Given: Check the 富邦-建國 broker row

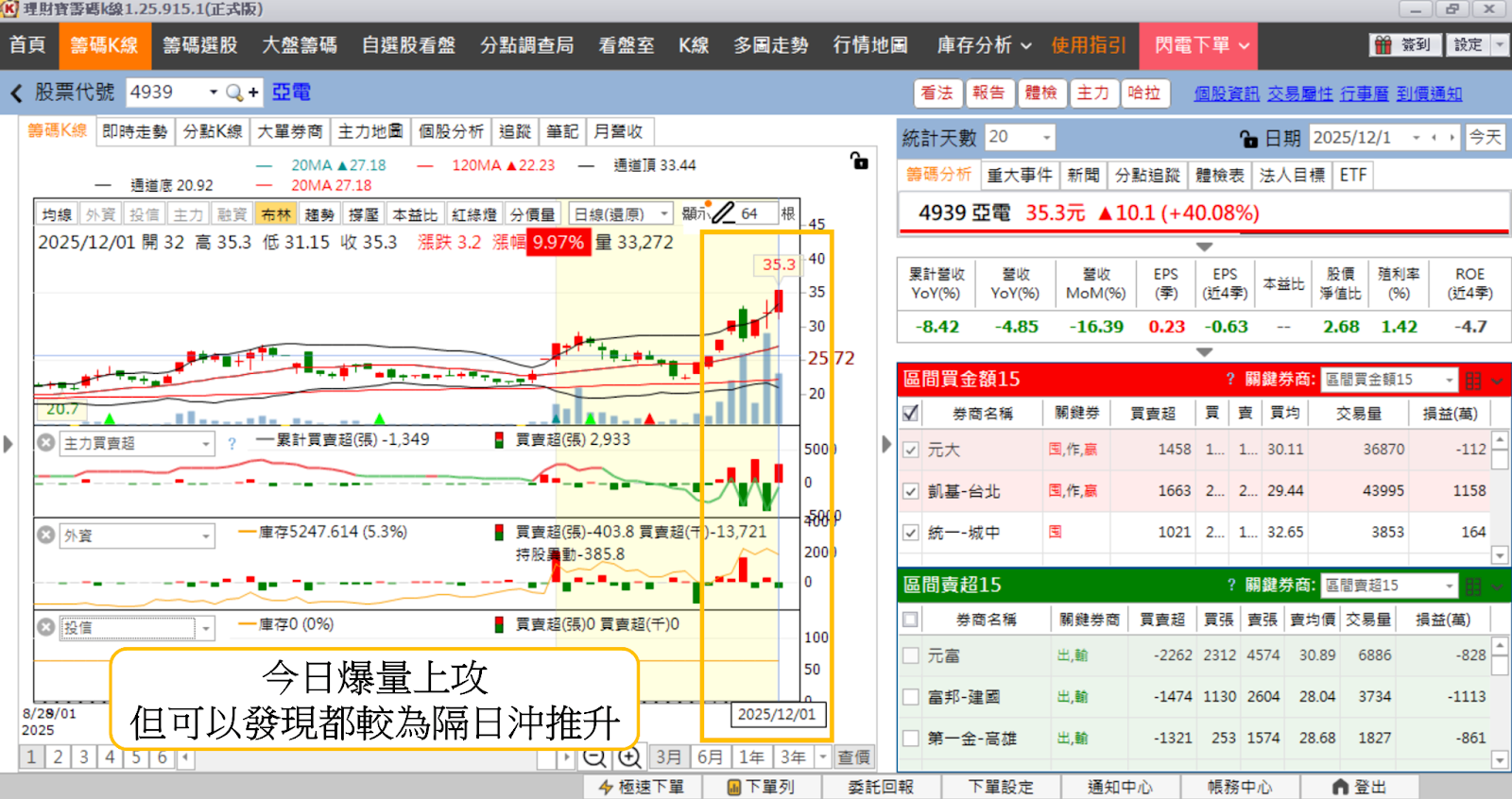Looking at the screenshot, I should [911, 696].
